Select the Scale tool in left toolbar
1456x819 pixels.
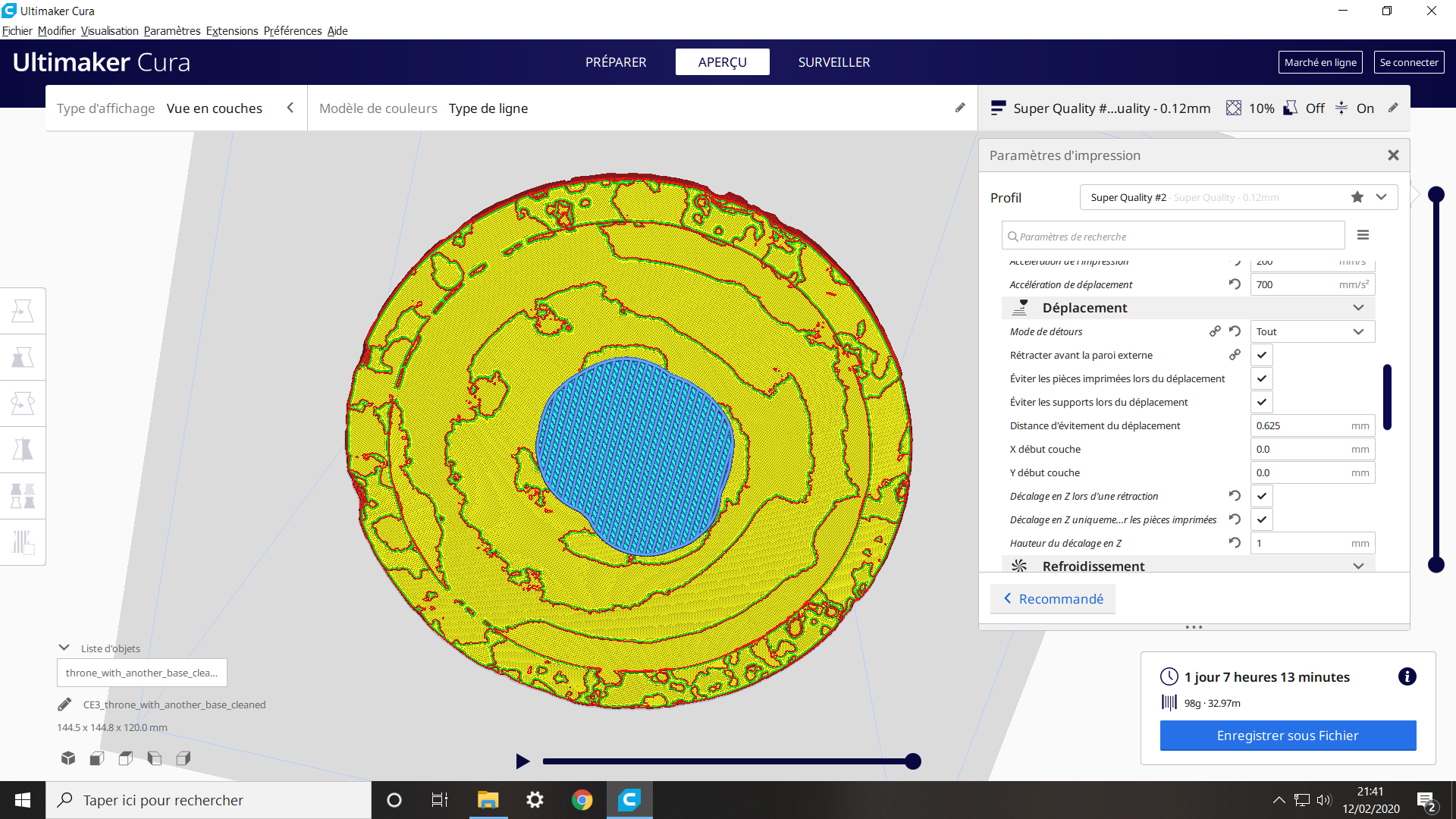[23, 357]
